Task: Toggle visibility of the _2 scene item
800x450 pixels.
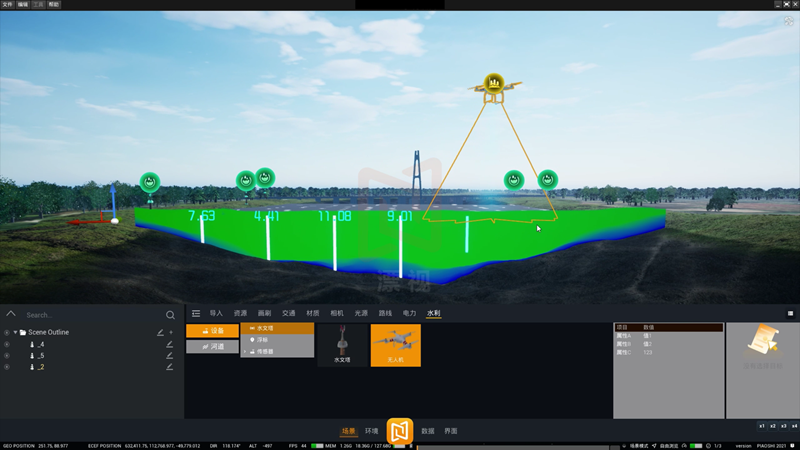Action: (x=6, y=367)
